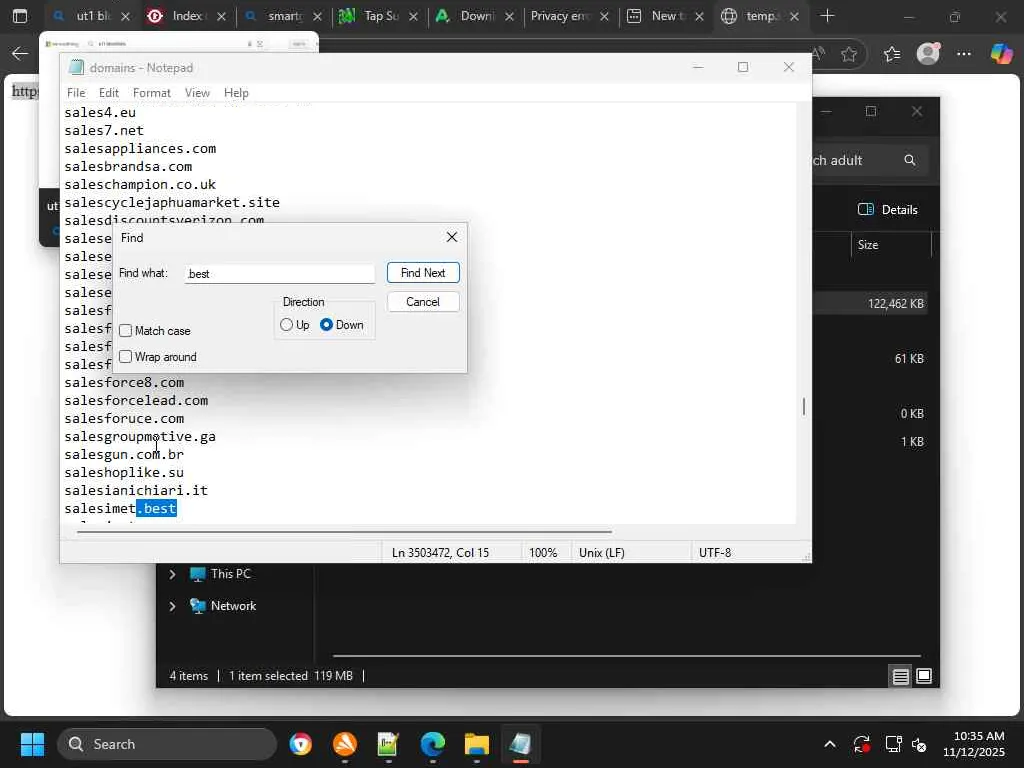The width and height of the screenshot is (1024, 768).
Task: Click Find Next in the Find dialog
Action: 423,273
